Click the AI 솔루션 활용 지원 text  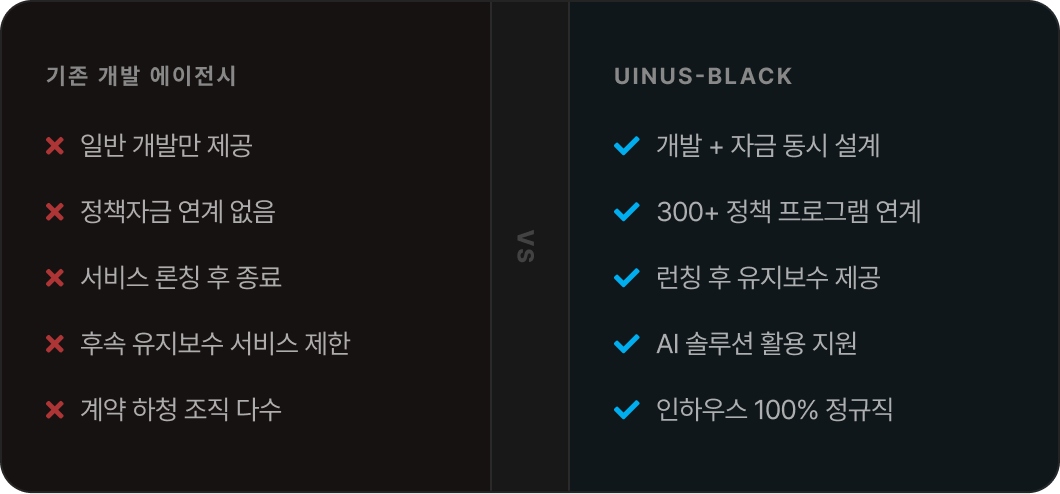coord(757,344)
